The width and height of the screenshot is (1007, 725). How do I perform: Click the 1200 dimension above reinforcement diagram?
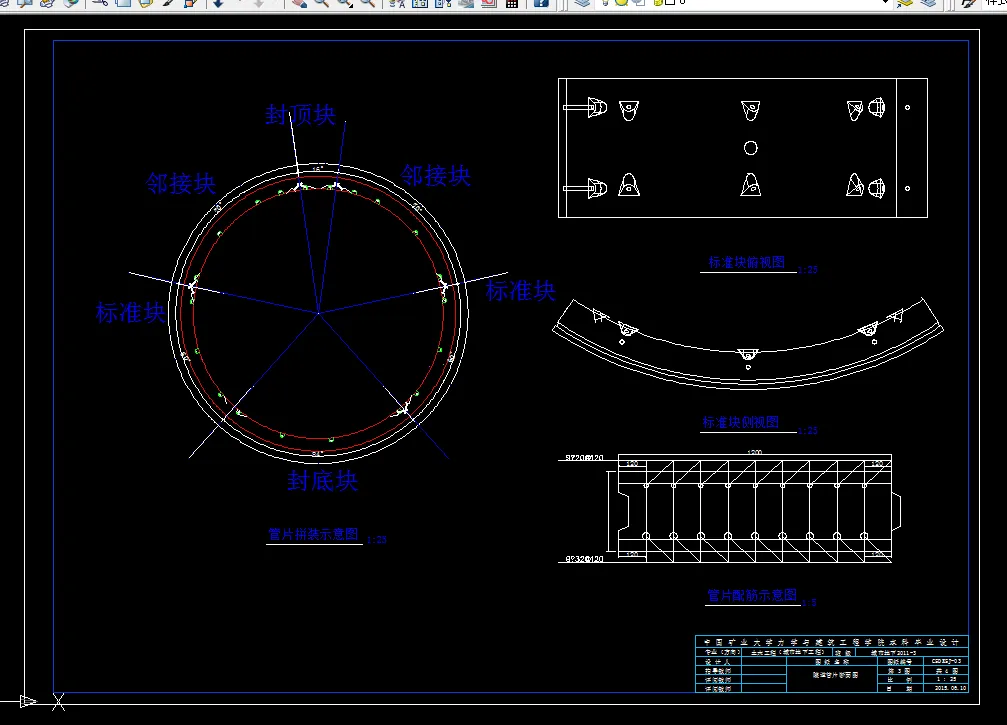click(x=755, y=452)
